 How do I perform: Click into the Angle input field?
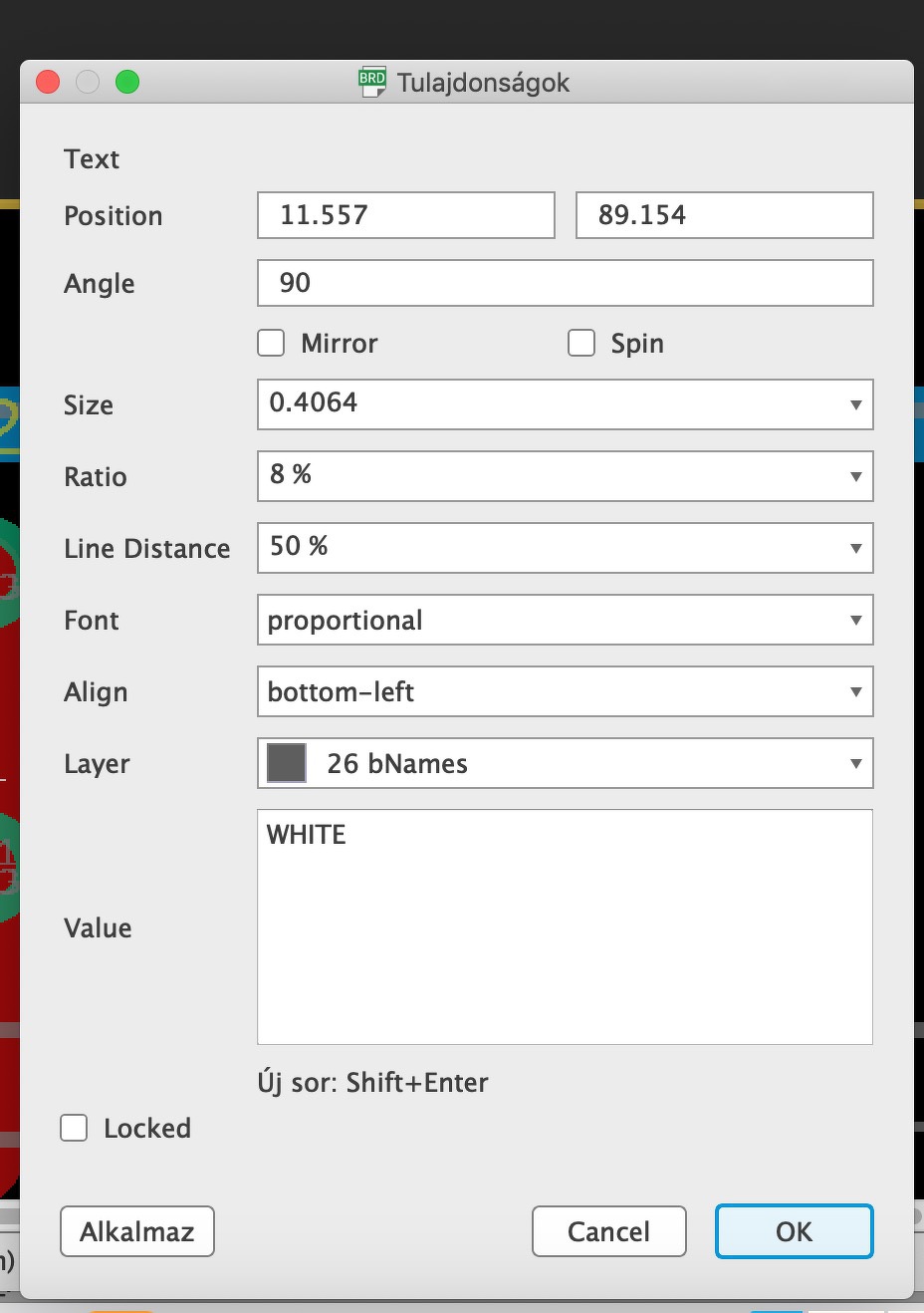point(565,283)
